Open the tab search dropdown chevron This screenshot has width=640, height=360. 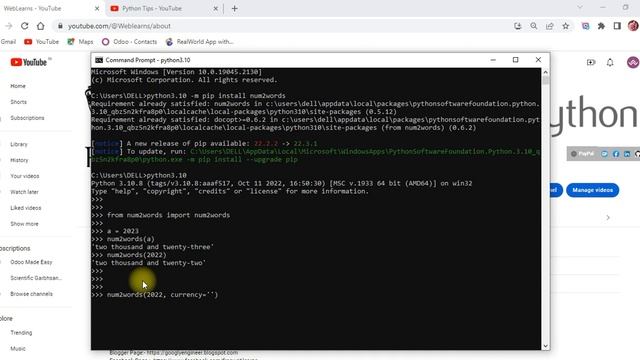(580, 7)
